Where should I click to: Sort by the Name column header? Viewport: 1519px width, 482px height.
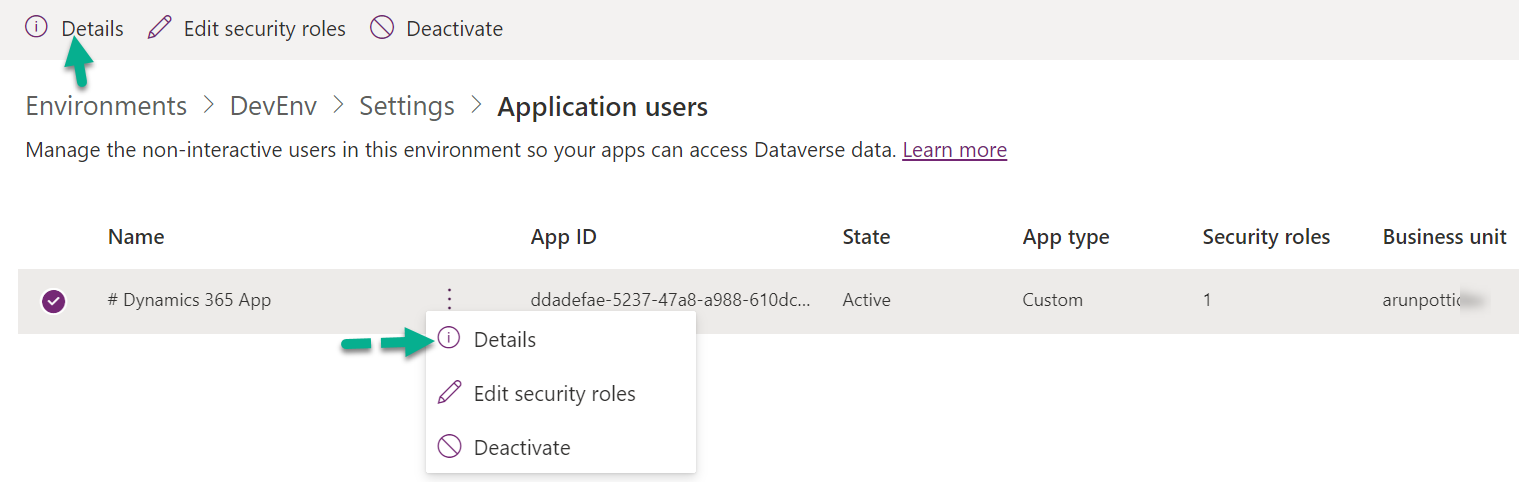click(x=136, y=237)
